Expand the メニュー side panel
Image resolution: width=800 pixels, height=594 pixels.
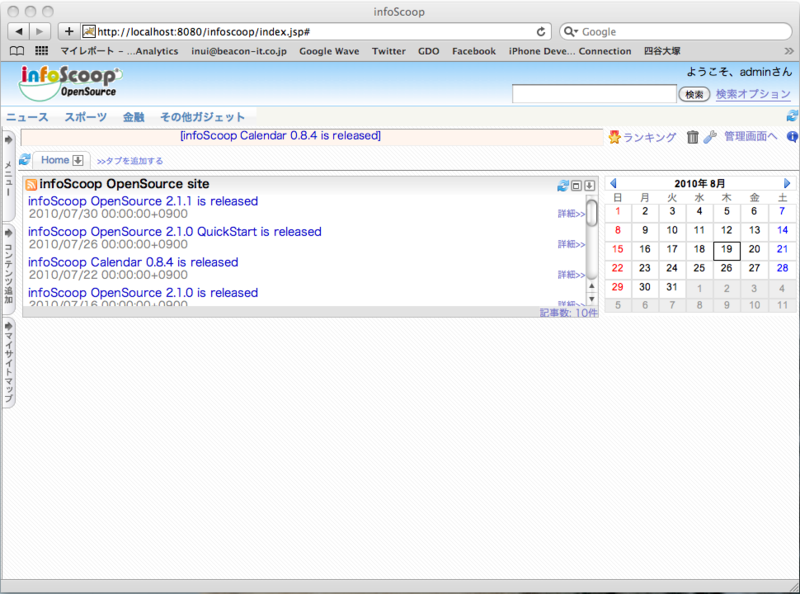[x=8, y=176]
